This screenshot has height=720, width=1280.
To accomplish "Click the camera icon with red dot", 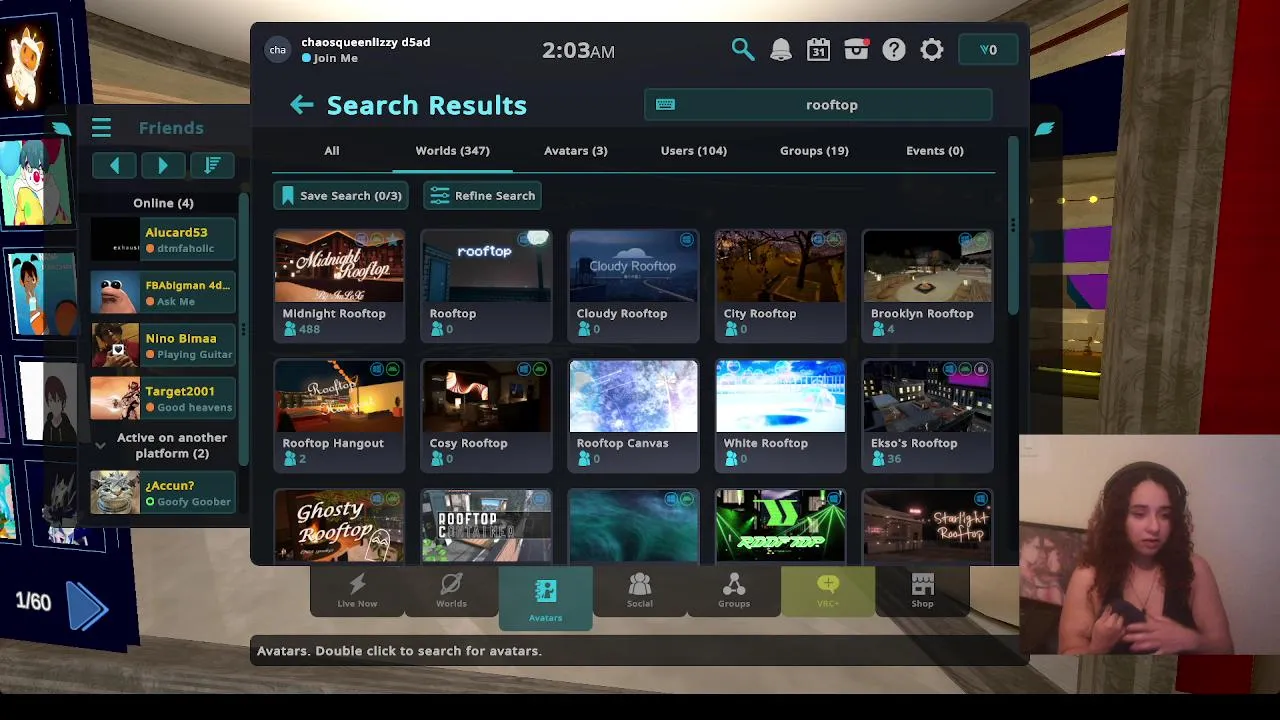I will [856, 50].
